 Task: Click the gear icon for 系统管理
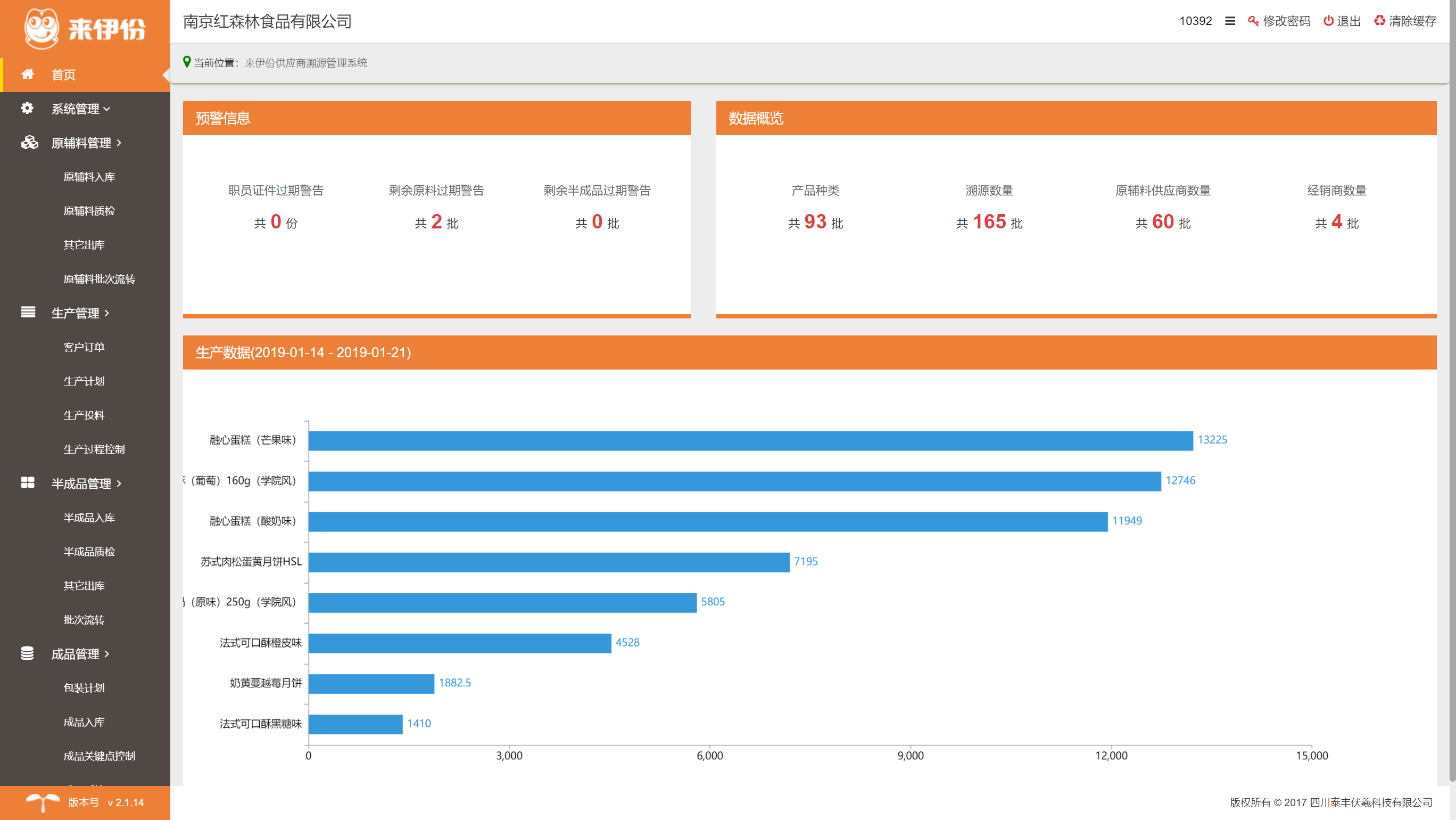coord(27,108)
